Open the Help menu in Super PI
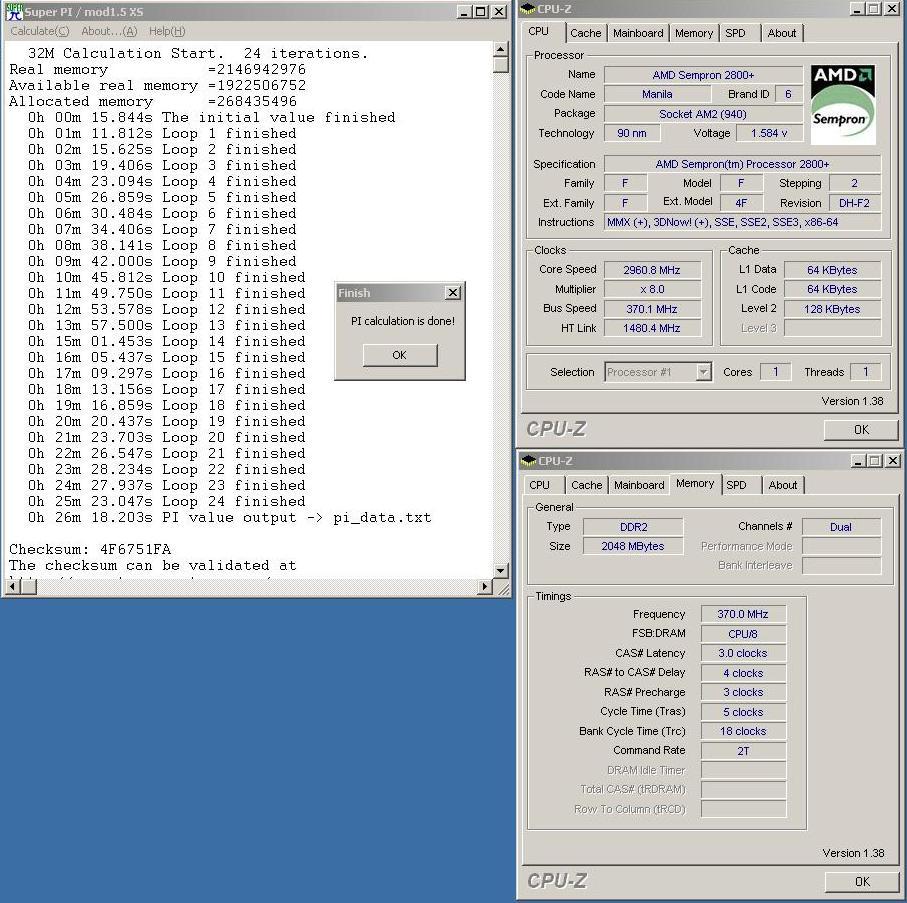907x903 pixels. coord(167,31)
